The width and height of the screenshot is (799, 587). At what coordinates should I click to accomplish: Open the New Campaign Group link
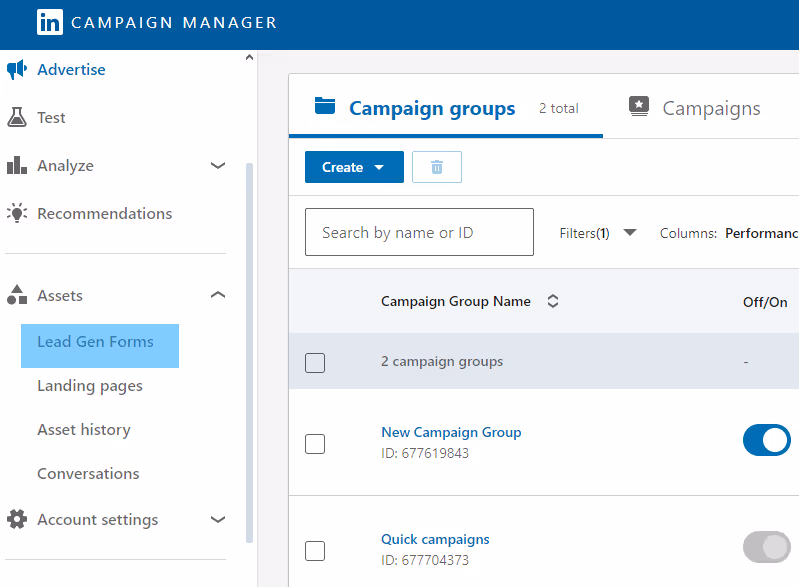(451, 432)
